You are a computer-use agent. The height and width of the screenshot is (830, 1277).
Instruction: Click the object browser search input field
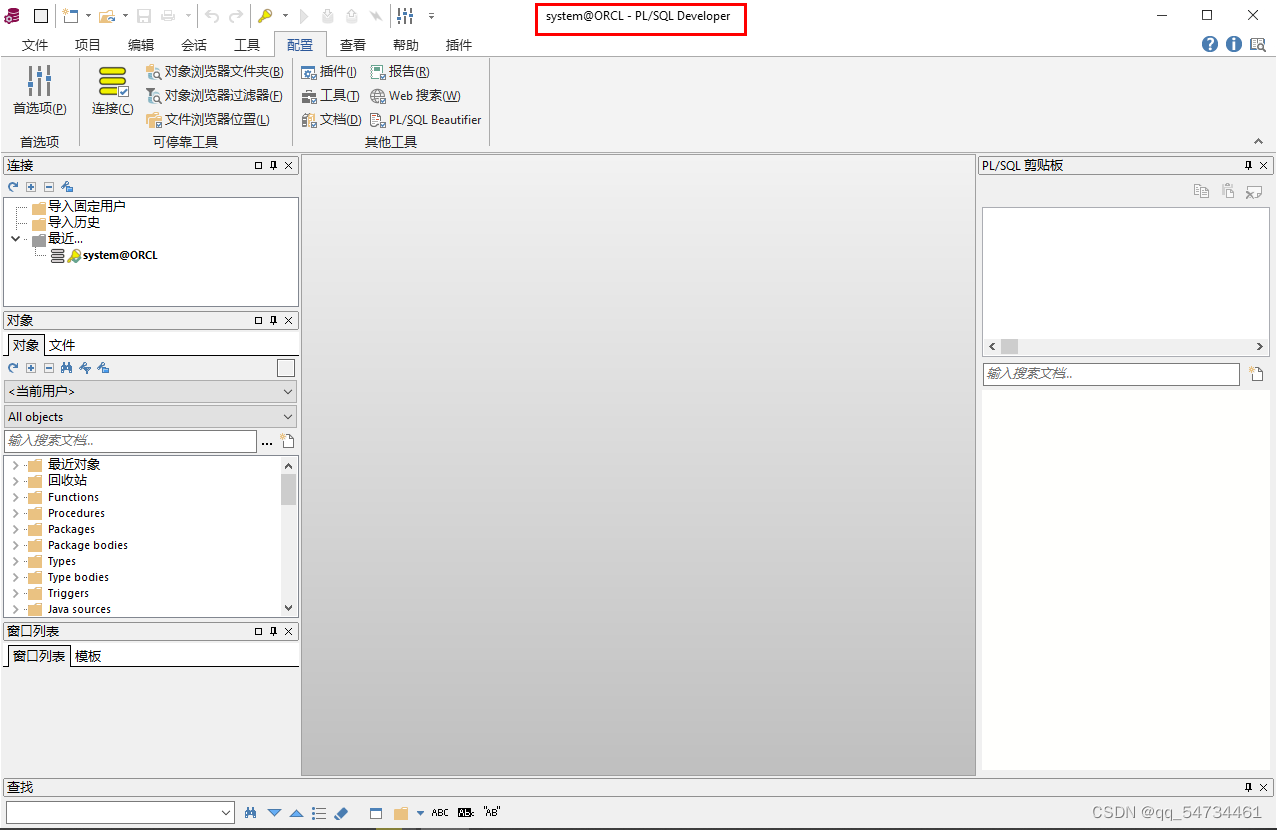click(x=130, y=441)
